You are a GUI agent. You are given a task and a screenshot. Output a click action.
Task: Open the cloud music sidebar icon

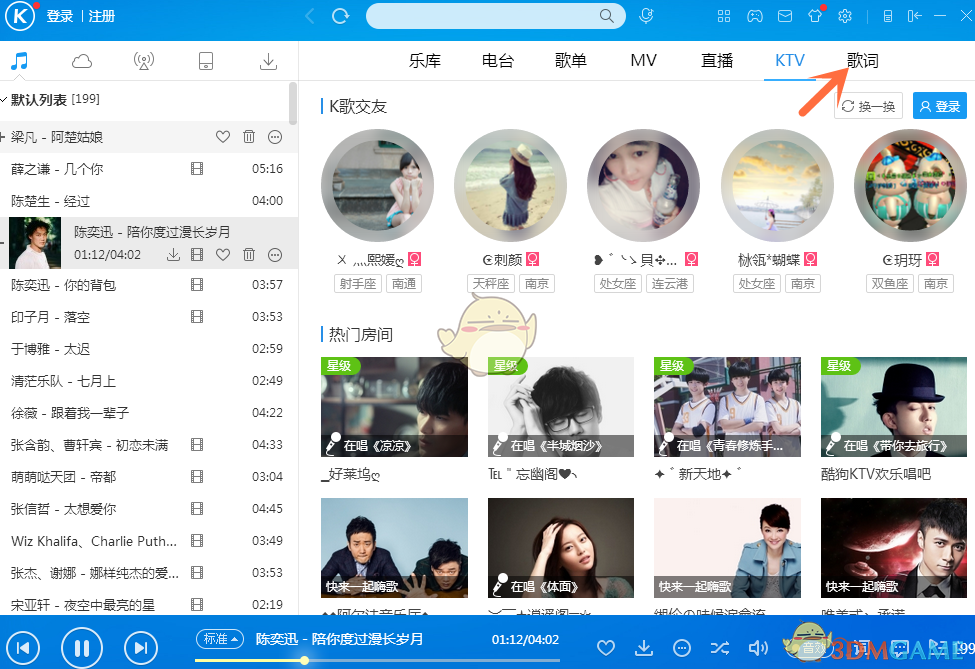point(81,61)
